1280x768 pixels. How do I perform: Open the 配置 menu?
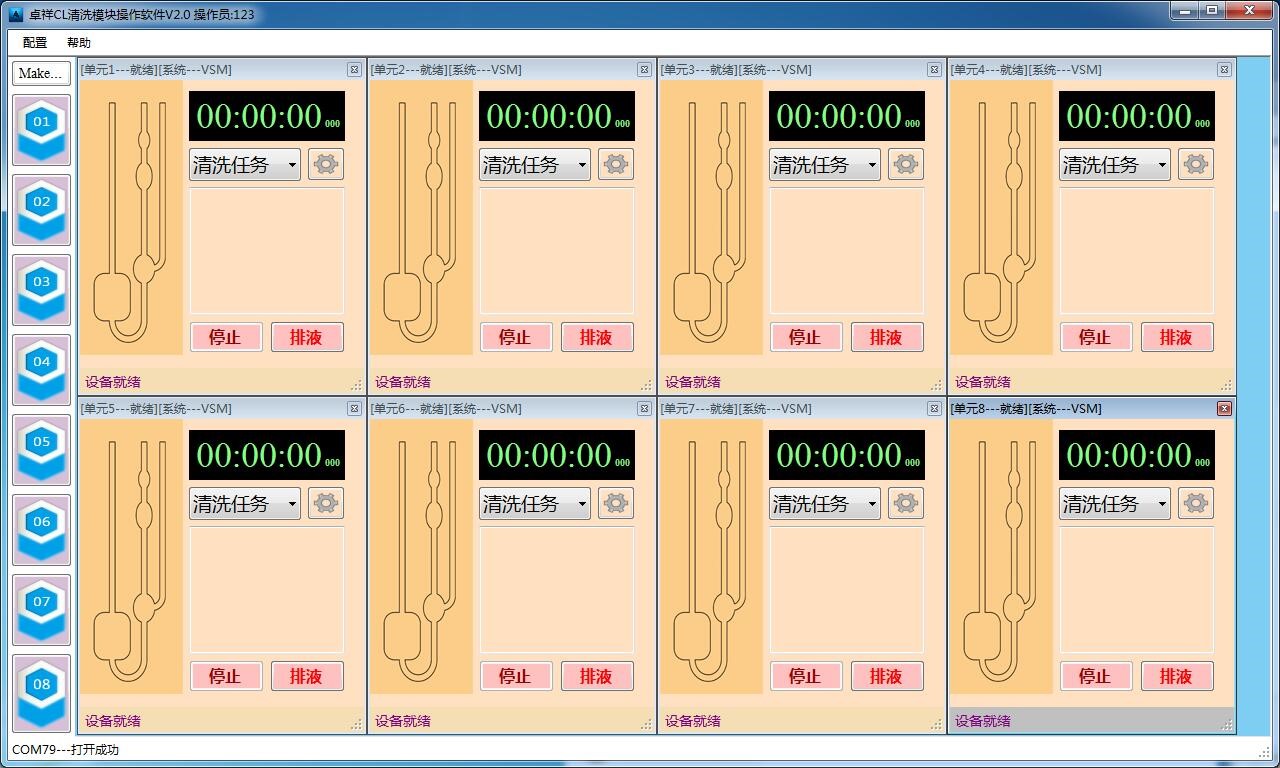[35, 43]
